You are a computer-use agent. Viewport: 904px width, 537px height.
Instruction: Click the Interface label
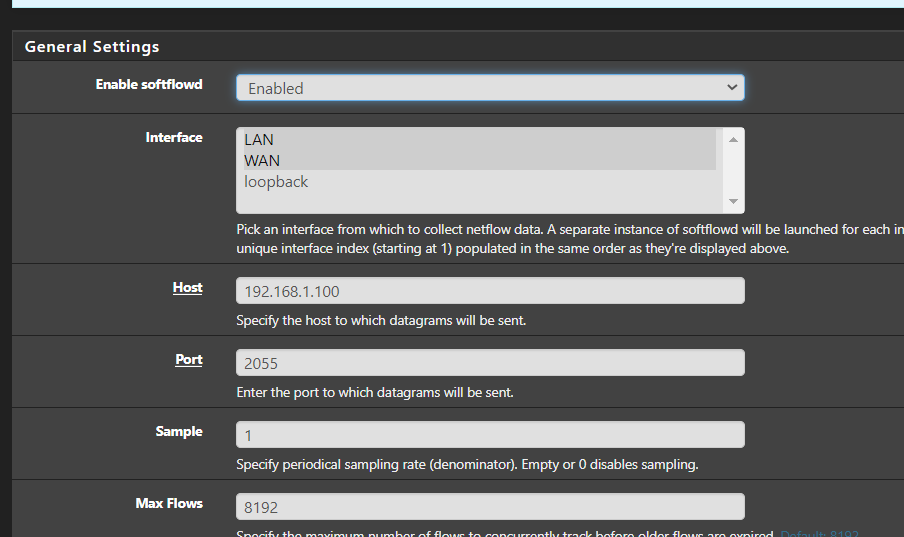[x=174, y=137]
